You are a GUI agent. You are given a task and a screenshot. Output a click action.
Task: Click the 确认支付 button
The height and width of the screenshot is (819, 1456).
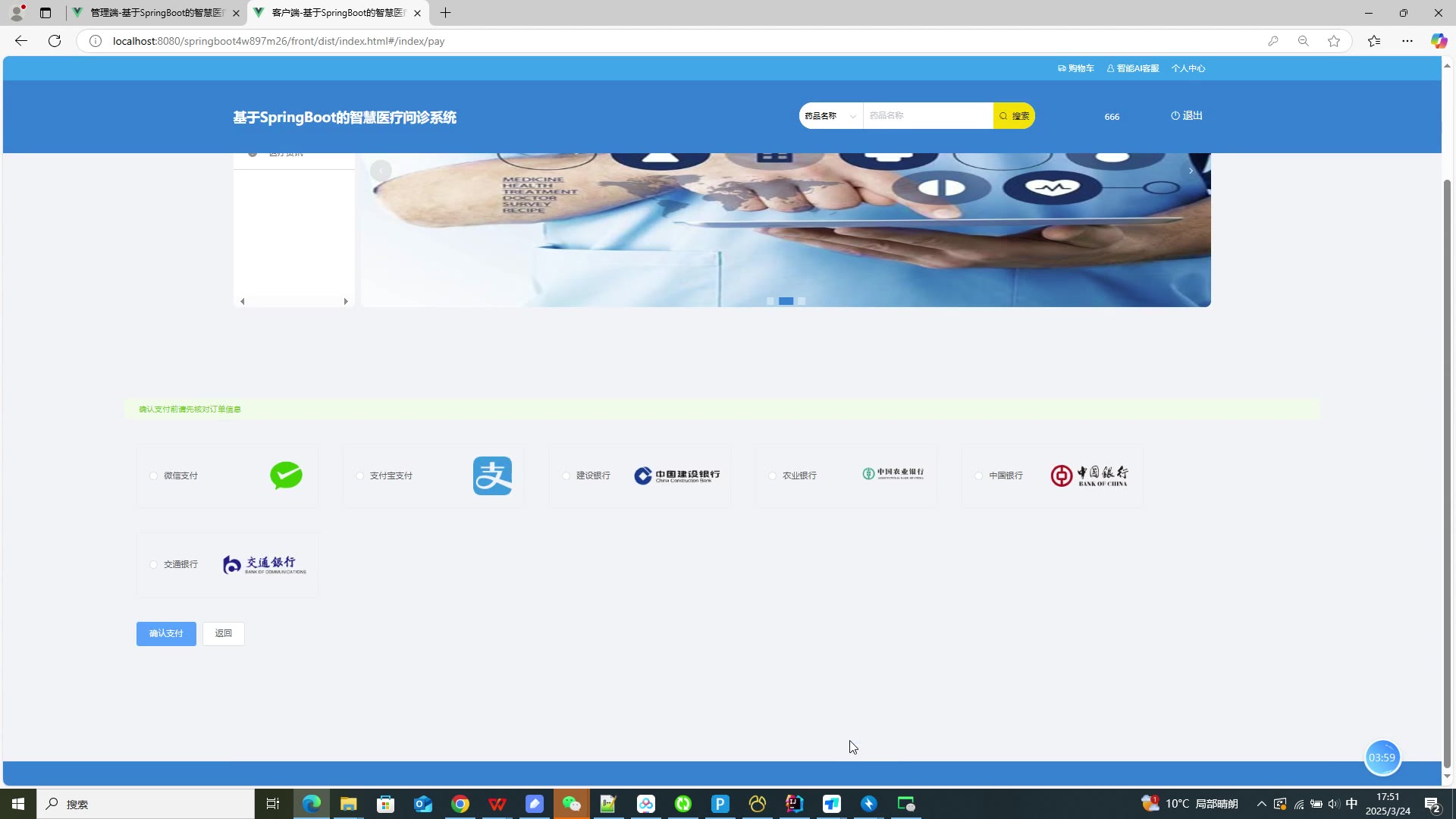coord(166,633)
